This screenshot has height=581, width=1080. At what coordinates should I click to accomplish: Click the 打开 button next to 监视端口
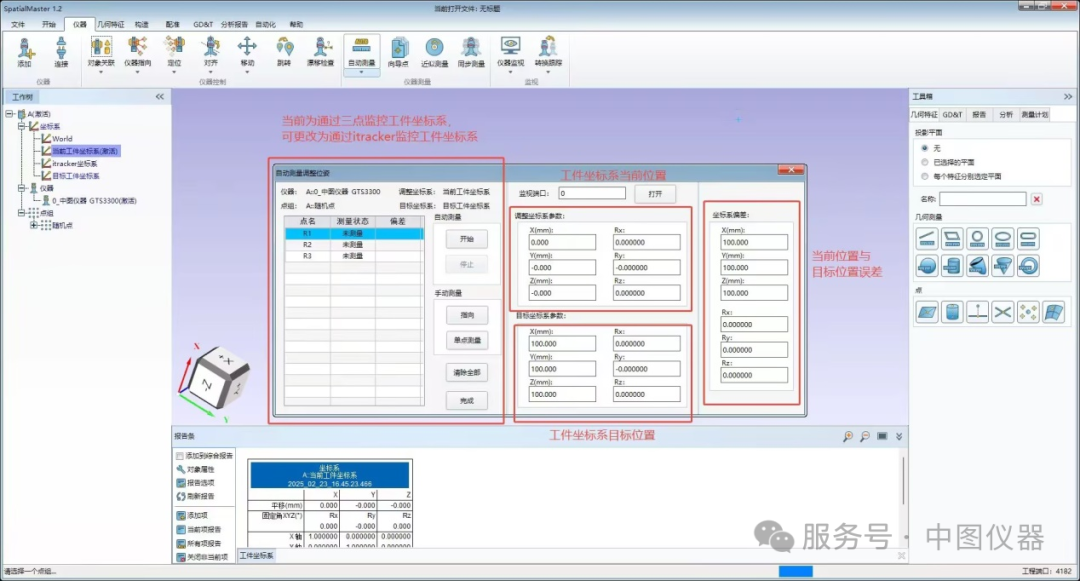[x=655, y=194]
